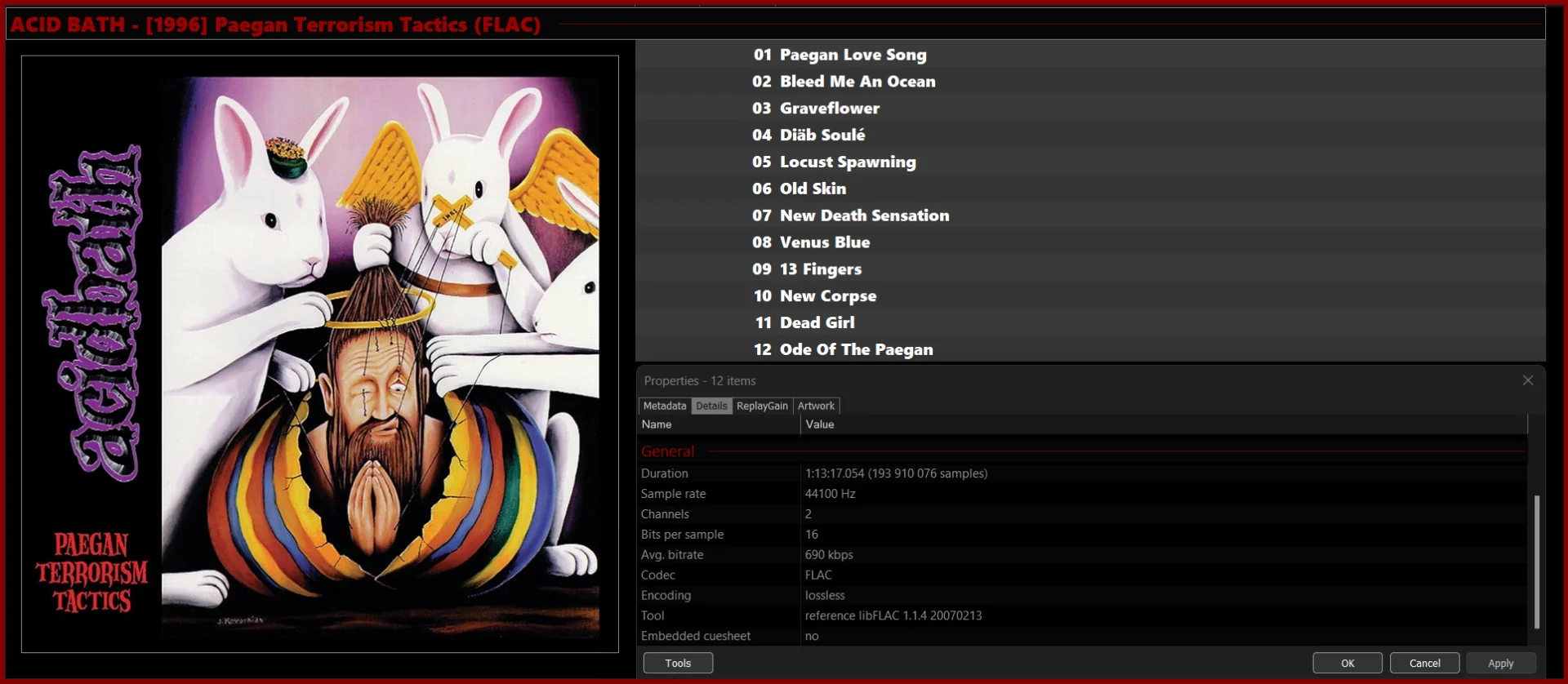The height and width of the screenshot is (684, 1568).
Task: Click the Encoding property row
Action: 1082,596
